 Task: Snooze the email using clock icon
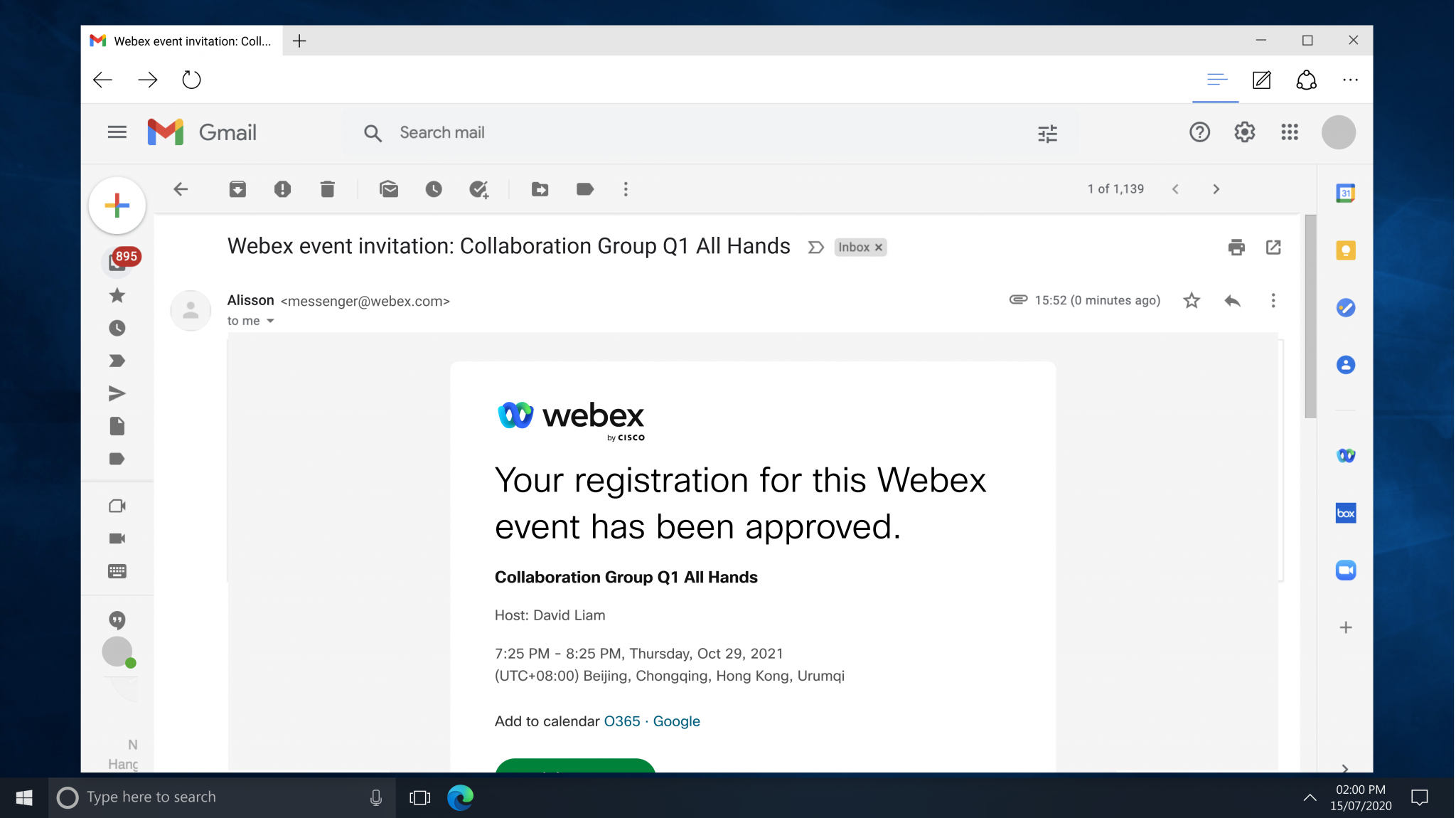(434, 189)
